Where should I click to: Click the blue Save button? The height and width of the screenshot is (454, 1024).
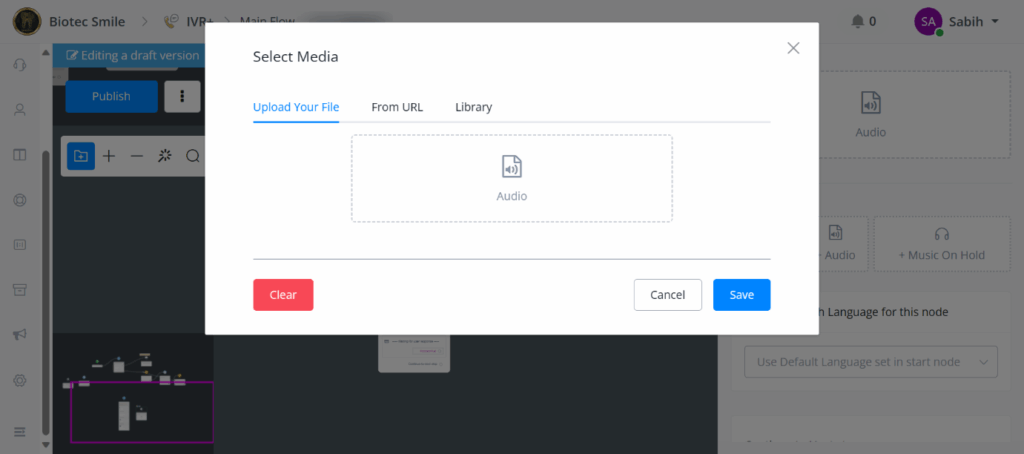[x=741, y=295]
